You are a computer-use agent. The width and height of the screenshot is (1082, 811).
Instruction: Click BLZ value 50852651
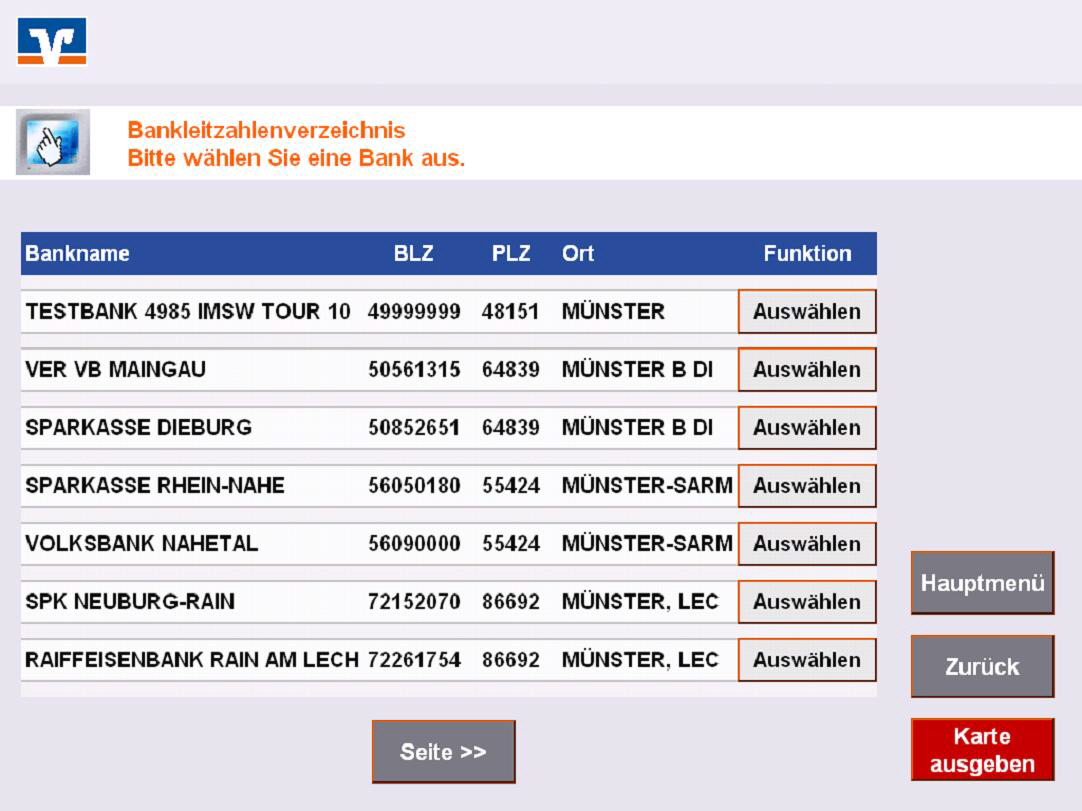[414, 427]
